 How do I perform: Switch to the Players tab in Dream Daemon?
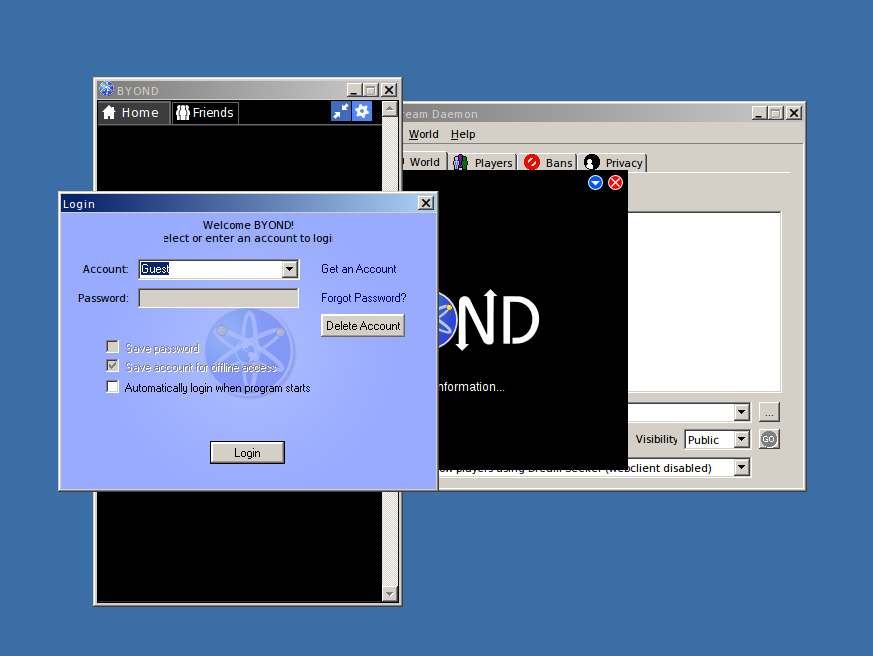[x=483, y=163]
